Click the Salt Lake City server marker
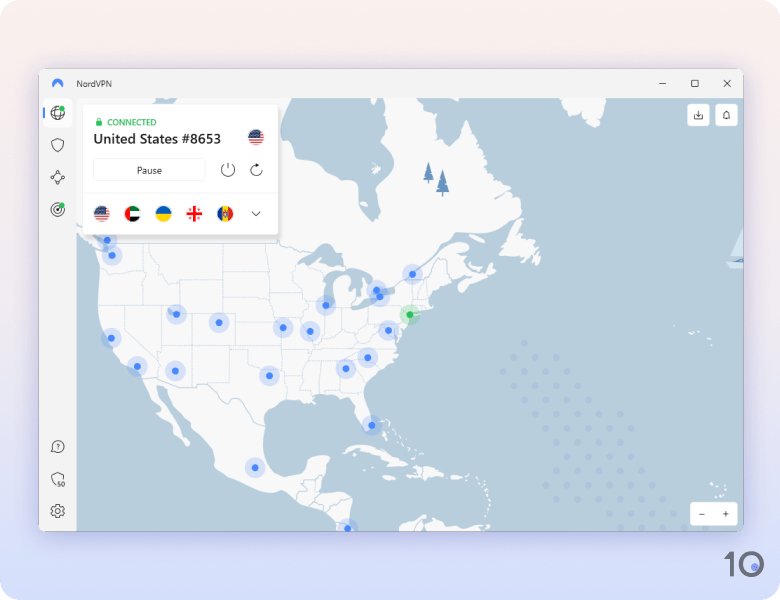 [x=177, y=314]
